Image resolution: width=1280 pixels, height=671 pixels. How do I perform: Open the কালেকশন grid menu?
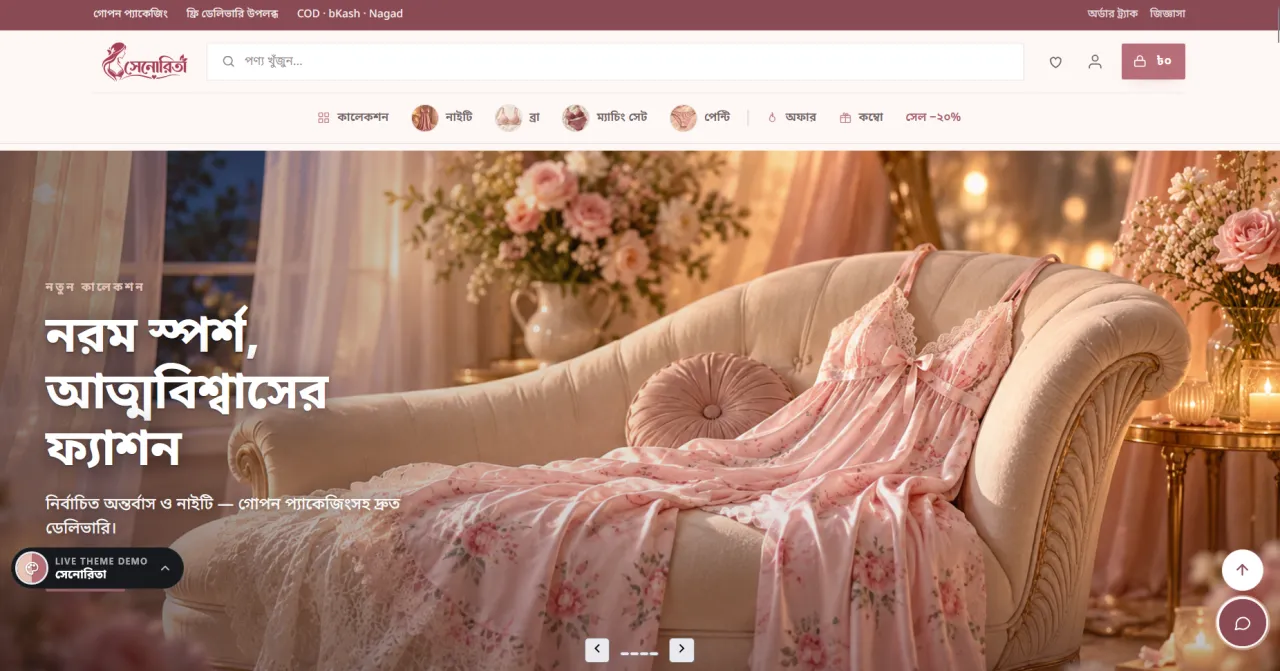coord(353,117)
